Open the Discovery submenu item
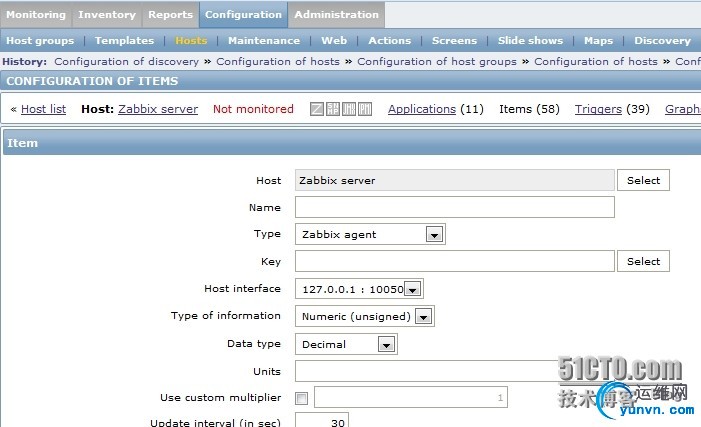701x427 pixels. coord(662,41)
